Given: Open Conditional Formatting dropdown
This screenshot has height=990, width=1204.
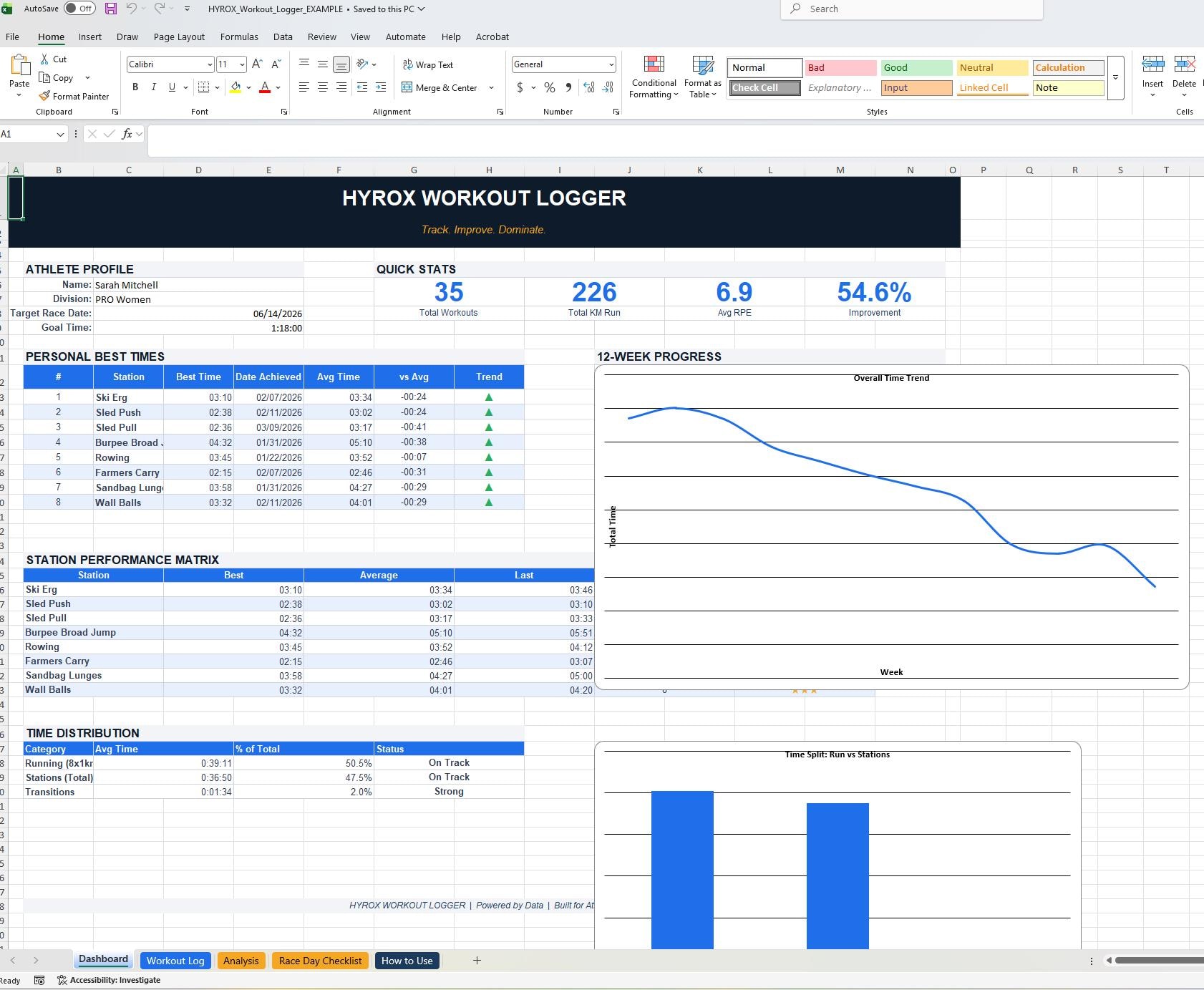Looking at the screenshot, I should click(654, 77).
